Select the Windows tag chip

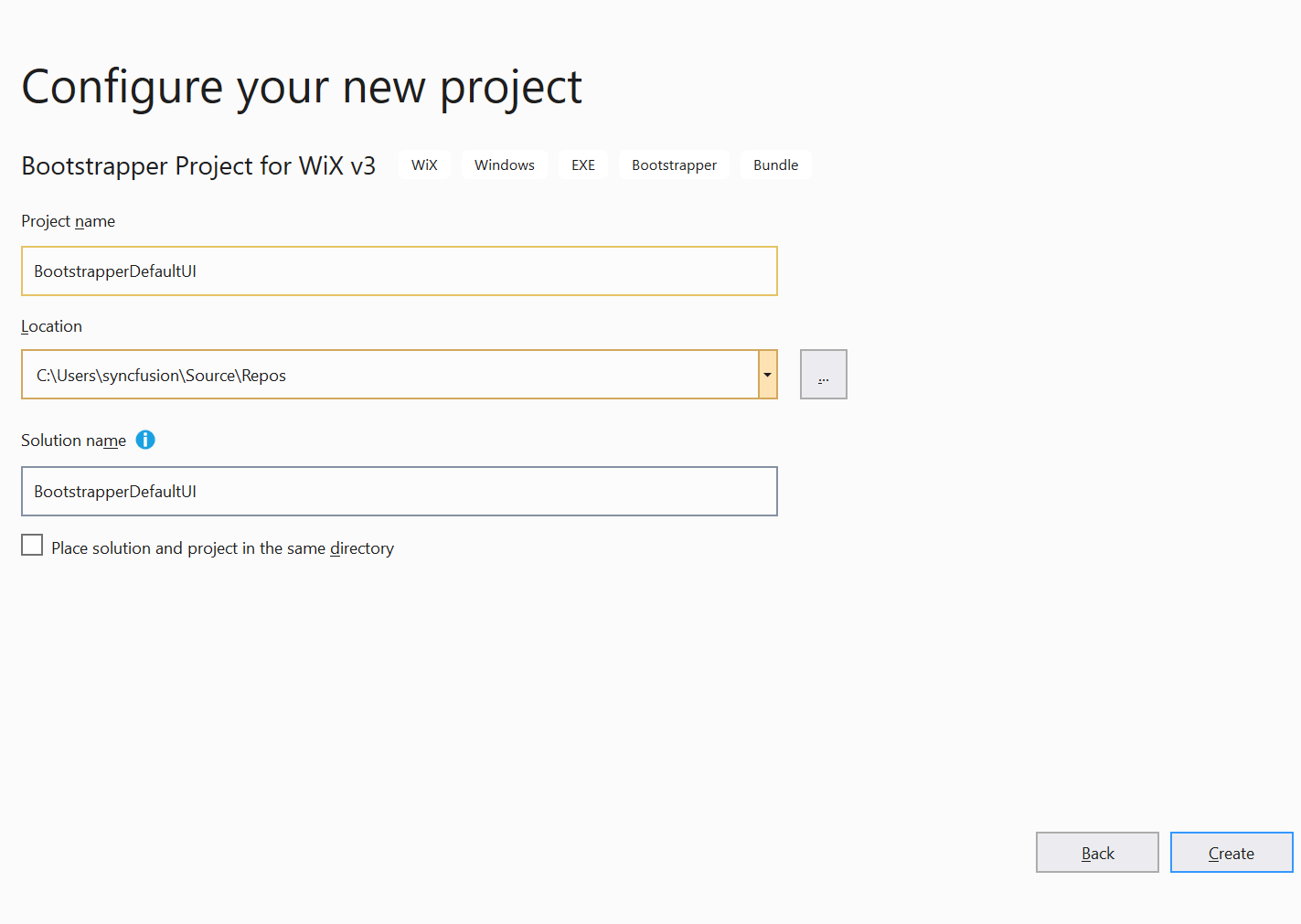point(504,165)
